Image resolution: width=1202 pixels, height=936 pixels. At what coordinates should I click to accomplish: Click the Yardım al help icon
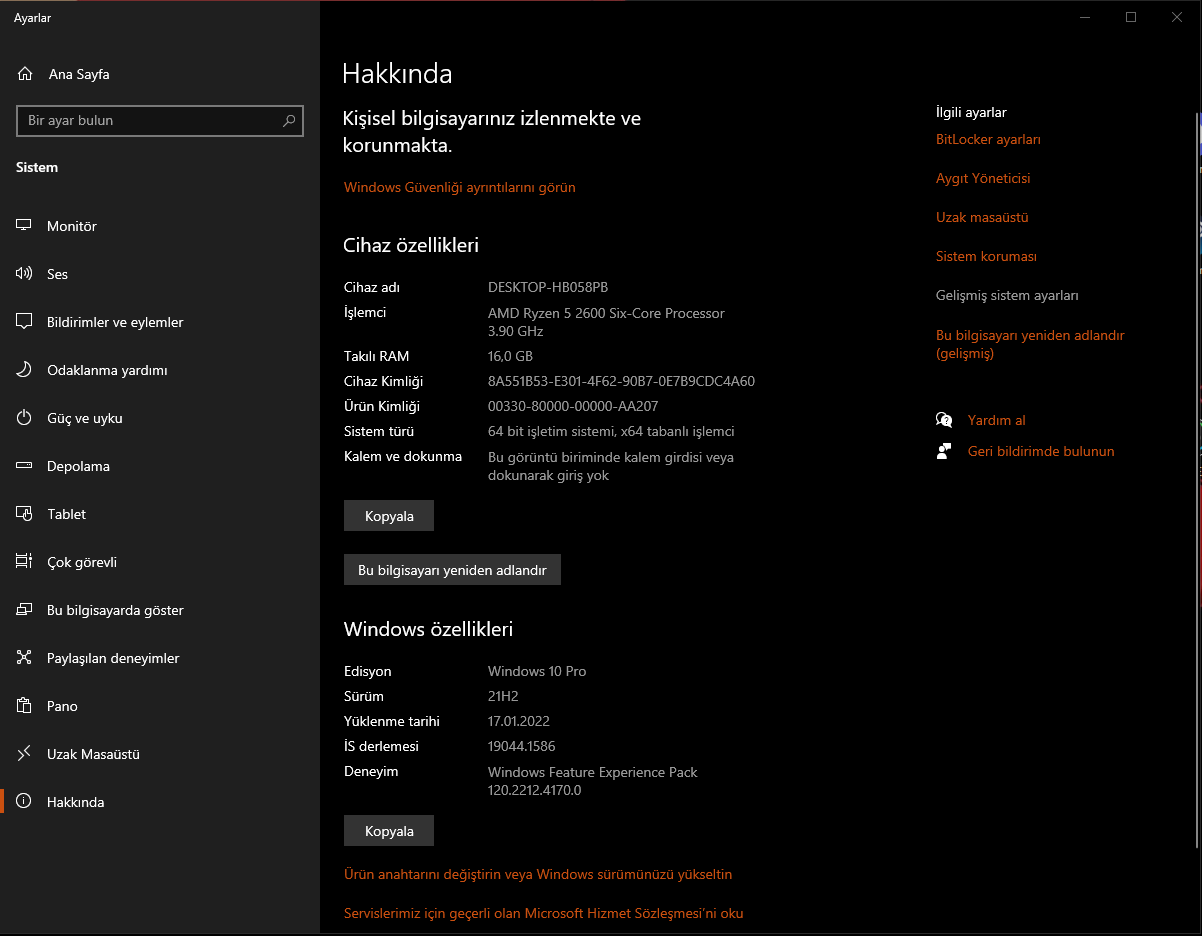944,420
